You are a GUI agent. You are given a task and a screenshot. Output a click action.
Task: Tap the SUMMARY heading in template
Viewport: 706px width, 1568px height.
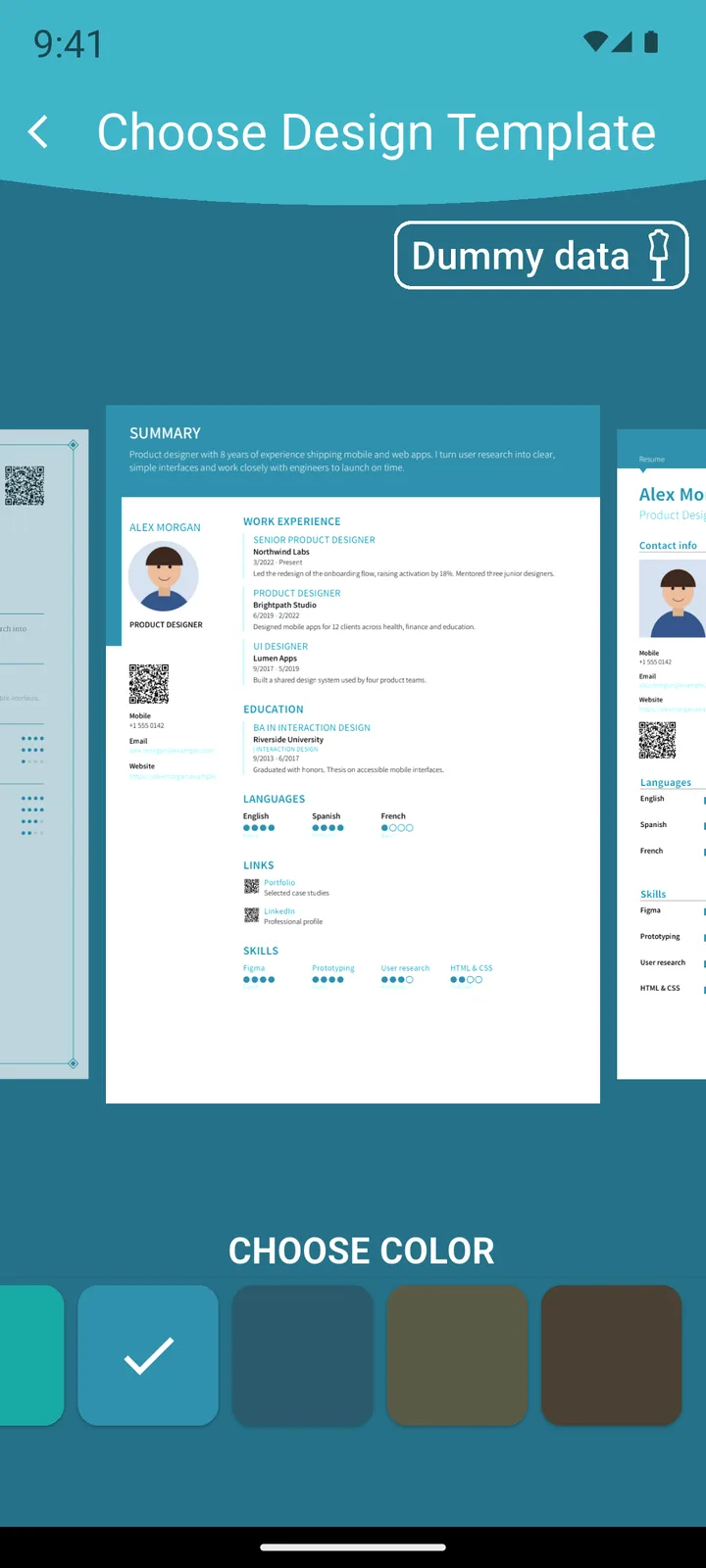pyautogui.click(x=165, y=433)
